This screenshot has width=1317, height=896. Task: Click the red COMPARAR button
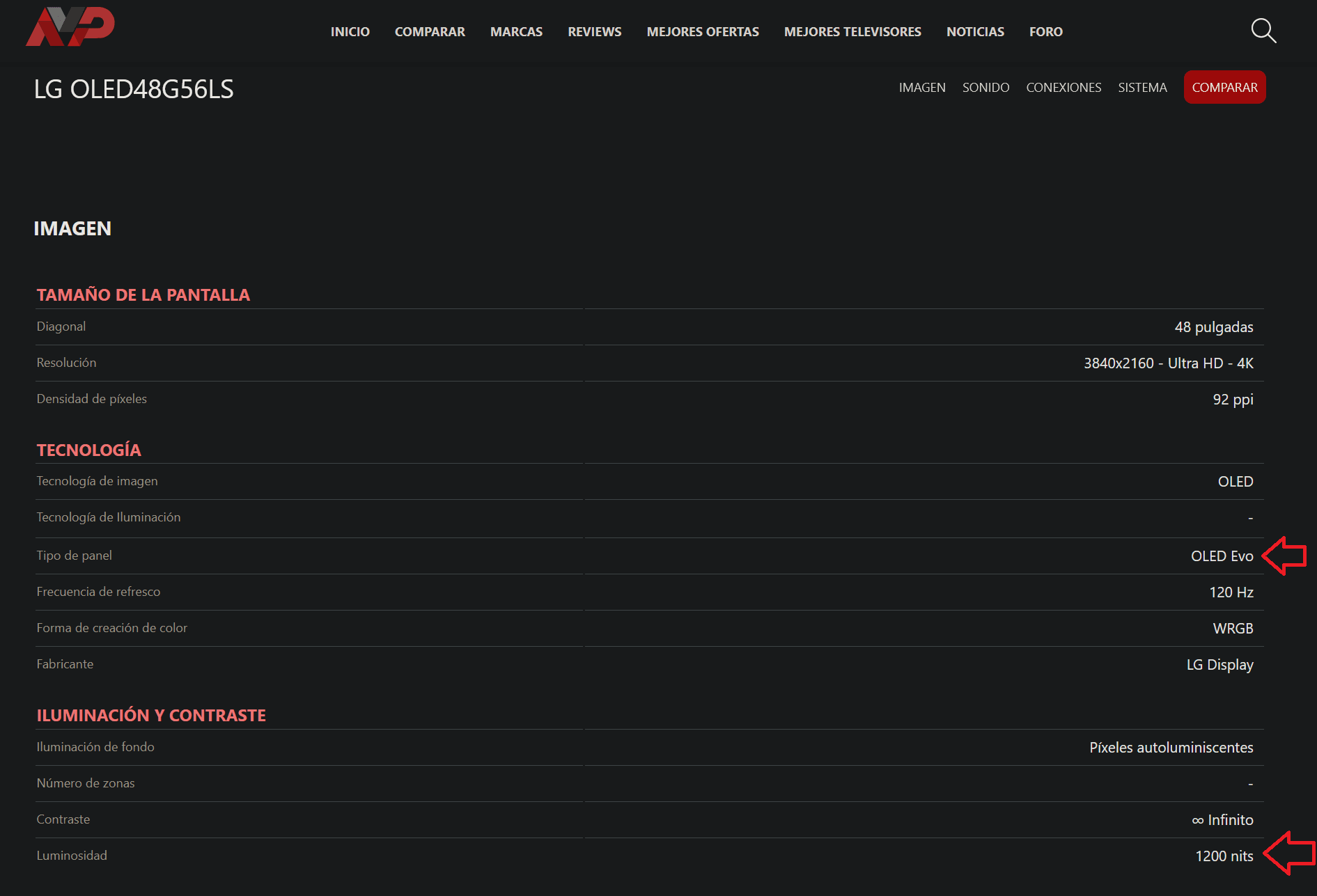(x=1224, y=88)
